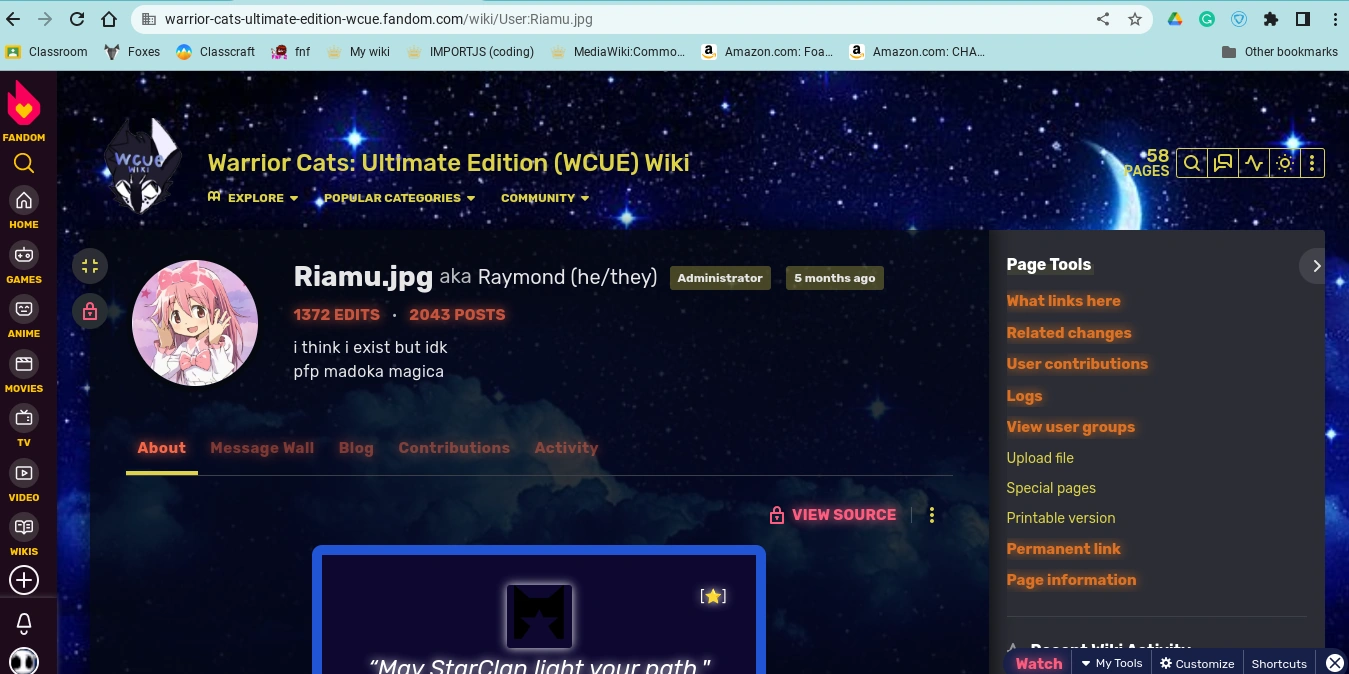This screenshot has width=1349, height=674.
Task: Open the Discussions chat icon
Action: (1222, 163)
